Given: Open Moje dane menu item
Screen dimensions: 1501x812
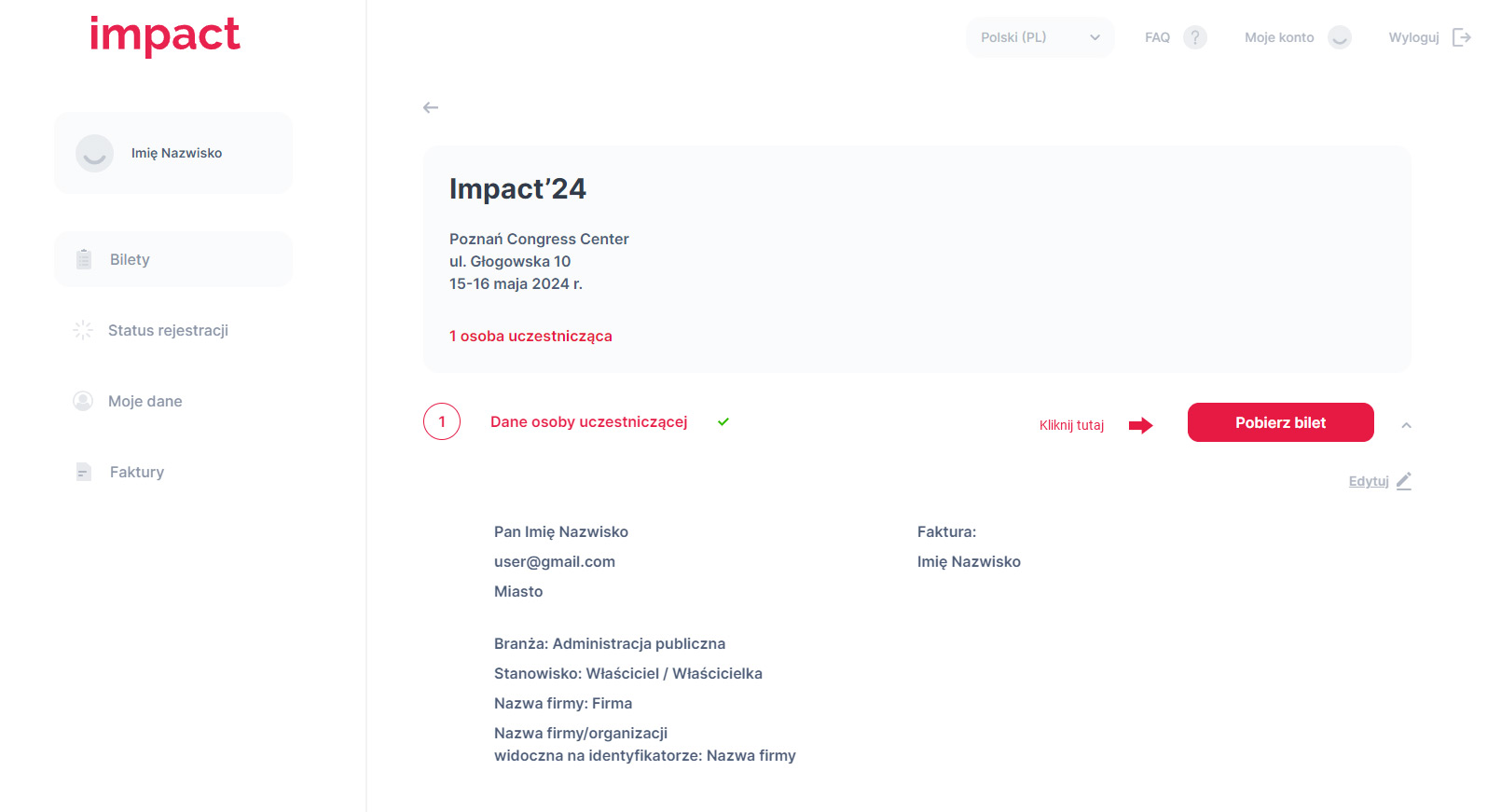Looking at the screenshot, I should [145, 401].
